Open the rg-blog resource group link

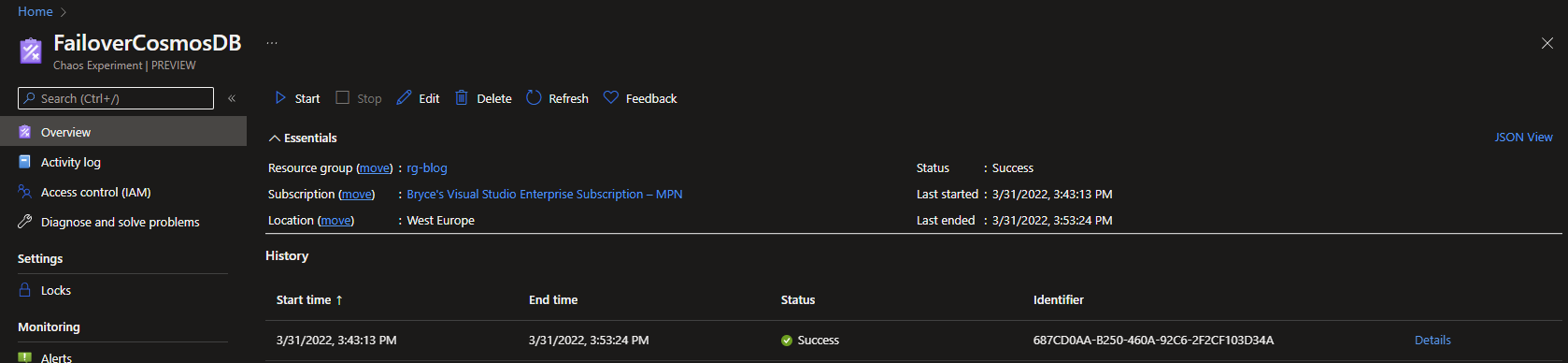point(427,167)
